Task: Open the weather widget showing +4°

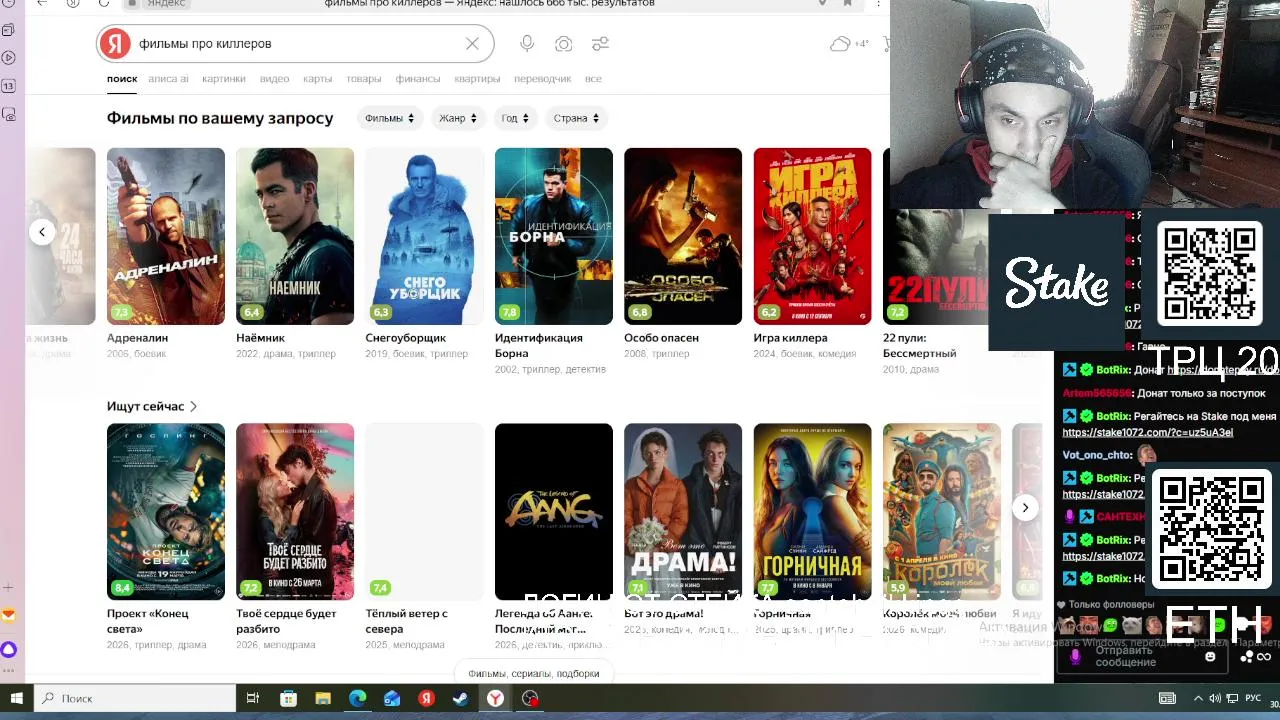Action: 849,44
